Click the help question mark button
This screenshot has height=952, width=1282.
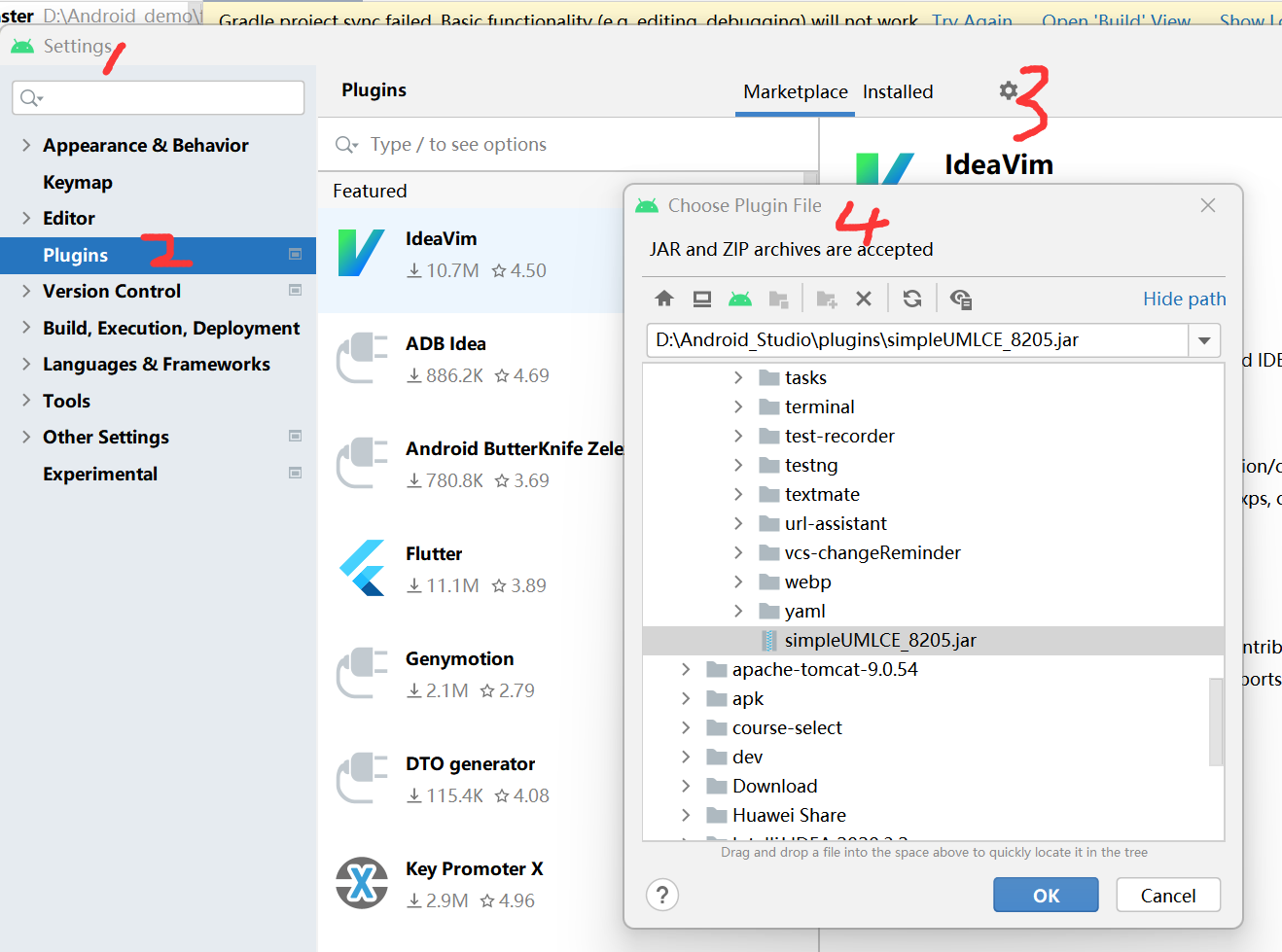point(662,896)
